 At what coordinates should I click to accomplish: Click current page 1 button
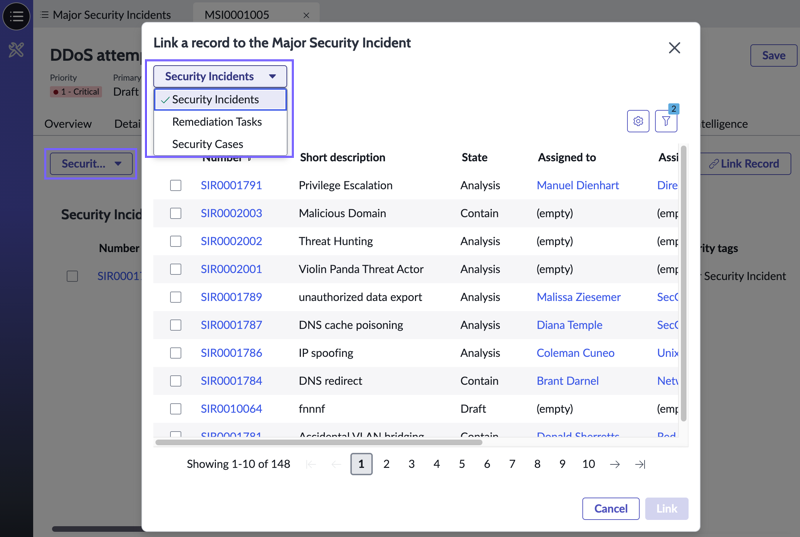coord(361,464)
